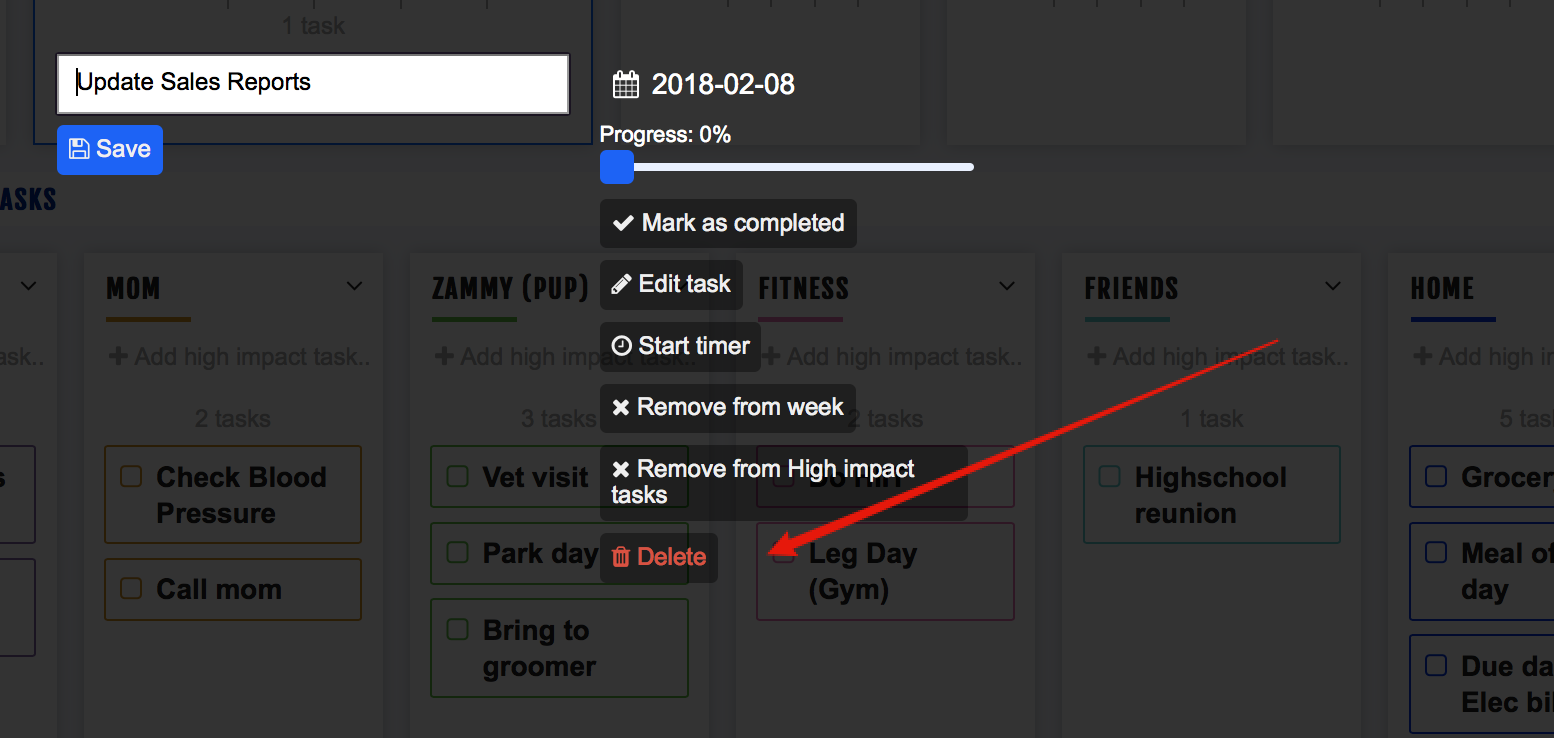The width and height of the screenshot is (1554, 738).
Task: Click the Update Sales Reports text field
Action: point(313,83)
